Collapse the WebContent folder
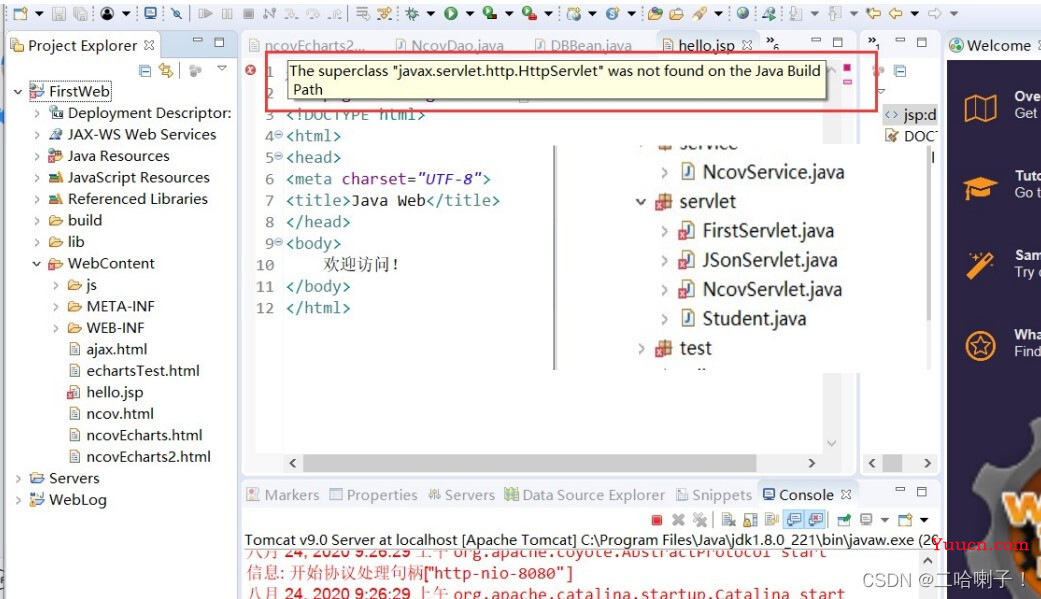Screen dimensions: 1041x599 [37, 264]
